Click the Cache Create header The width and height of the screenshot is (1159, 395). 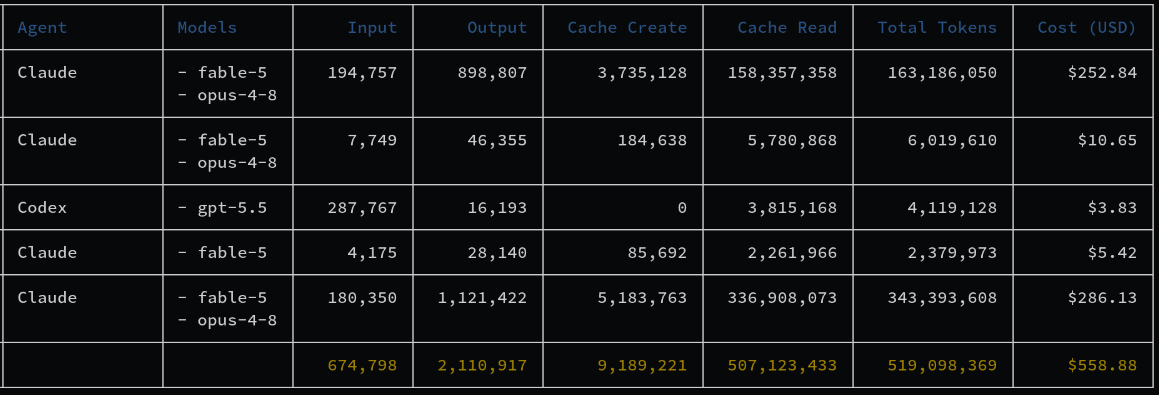[x=627, y=28]
